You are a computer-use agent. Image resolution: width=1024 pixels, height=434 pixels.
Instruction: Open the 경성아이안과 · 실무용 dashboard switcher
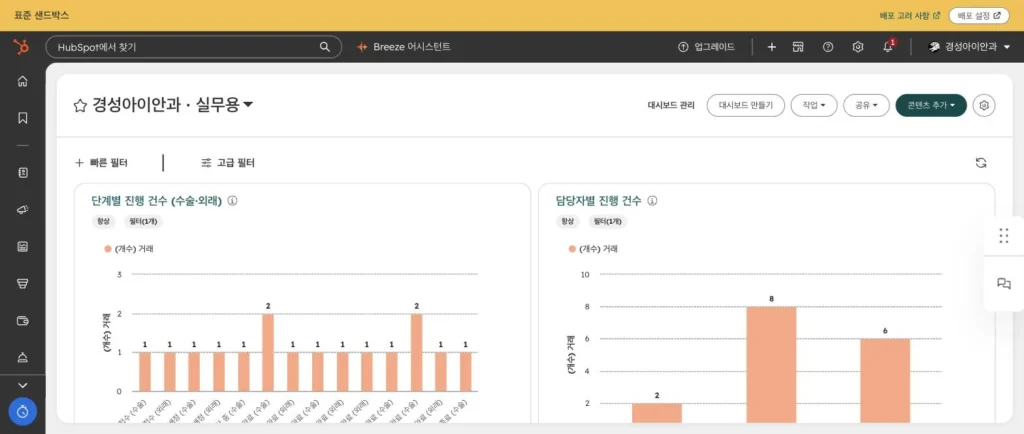pyautogui.click(x=173, y=105)
